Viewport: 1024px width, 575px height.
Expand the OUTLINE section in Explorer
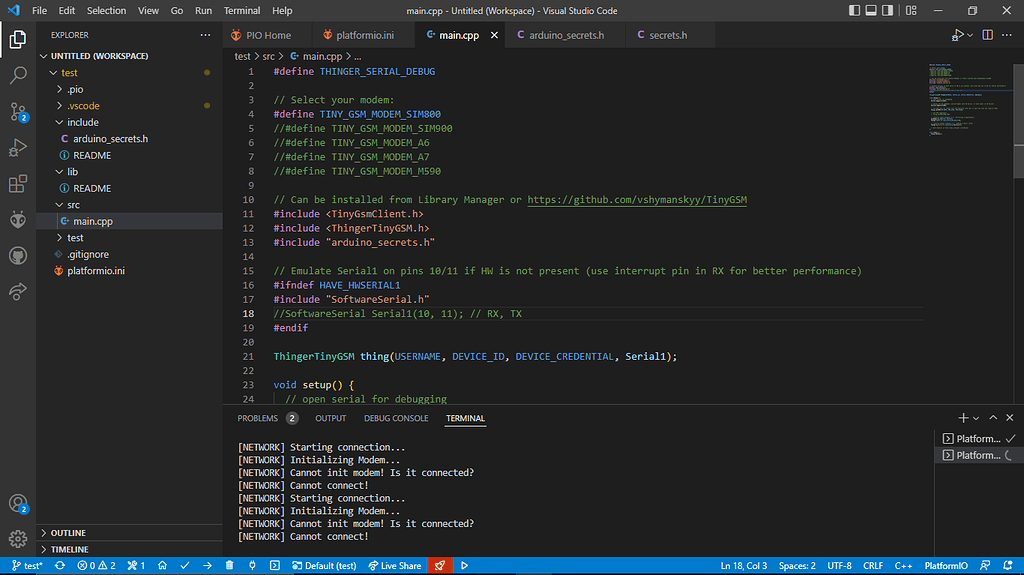(x=68, y=533)
